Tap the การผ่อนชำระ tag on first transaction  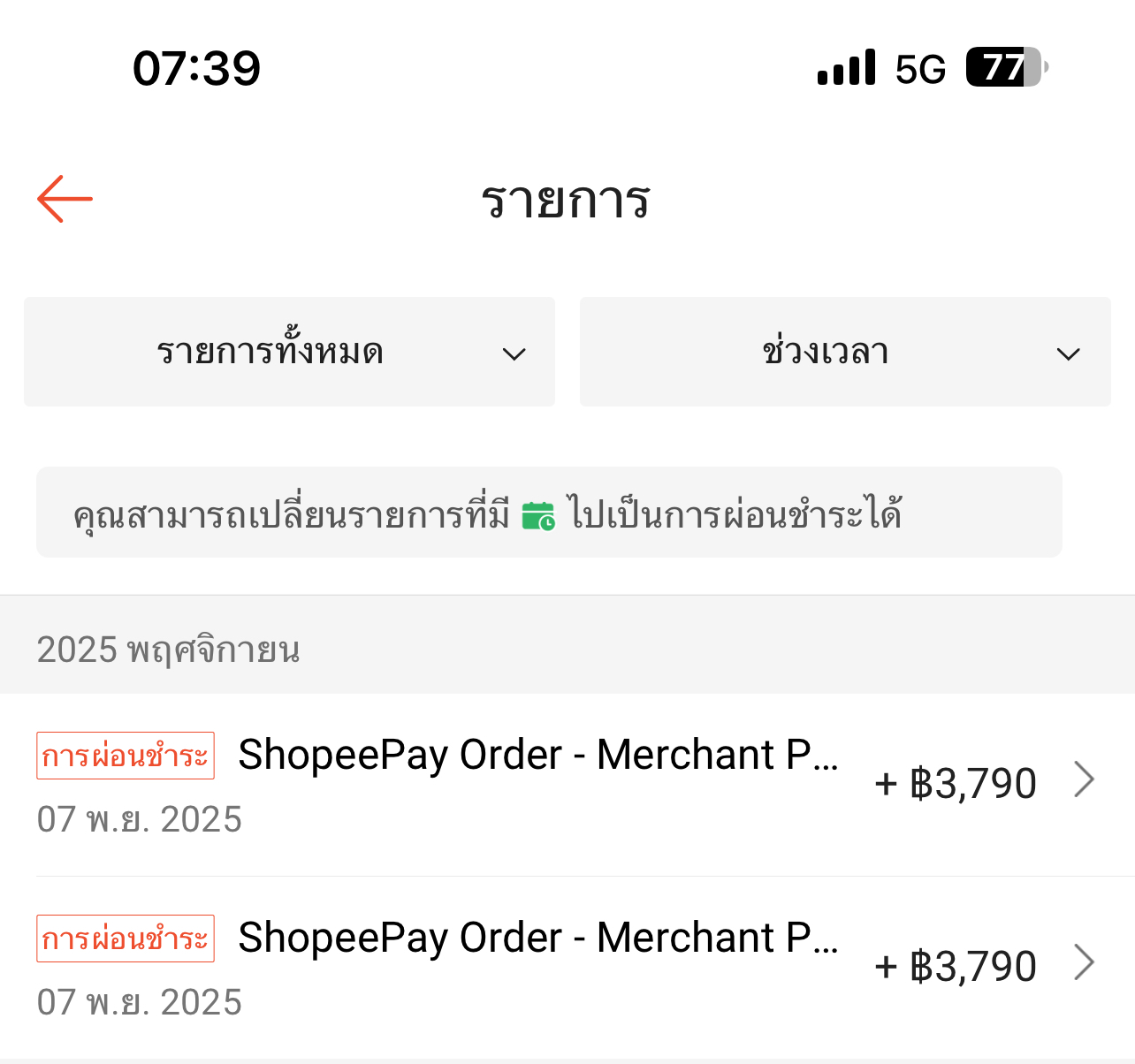coord(126,756)
